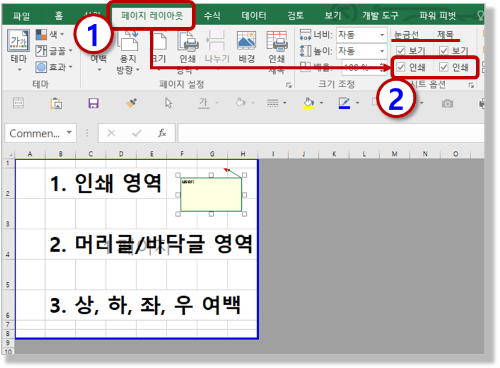The image size is (500, 368).
Task: Click the paste clipboard icon in quick toolbar
Action: (x=56, y=103)
